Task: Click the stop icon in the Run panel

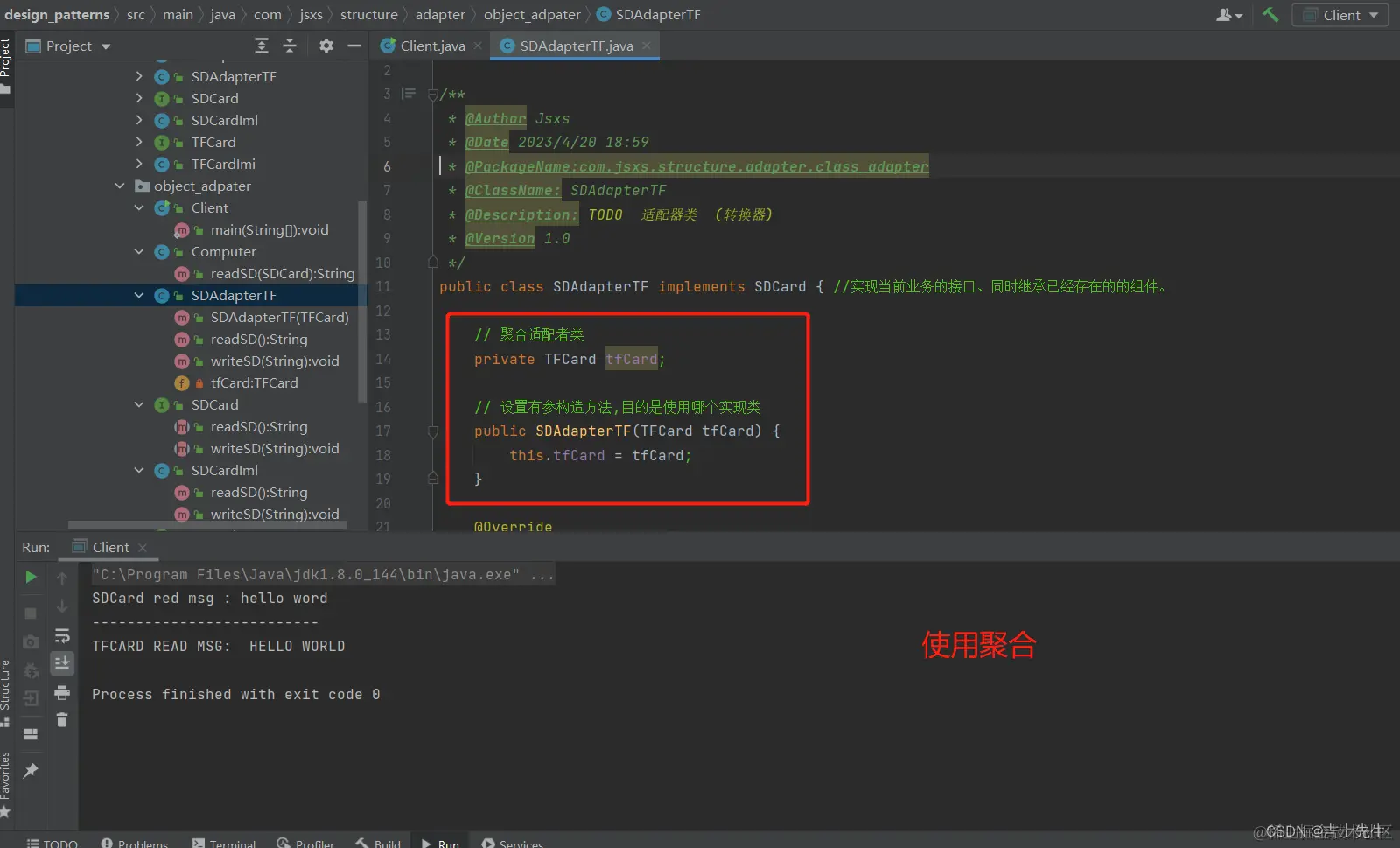Action: (31, 613)
